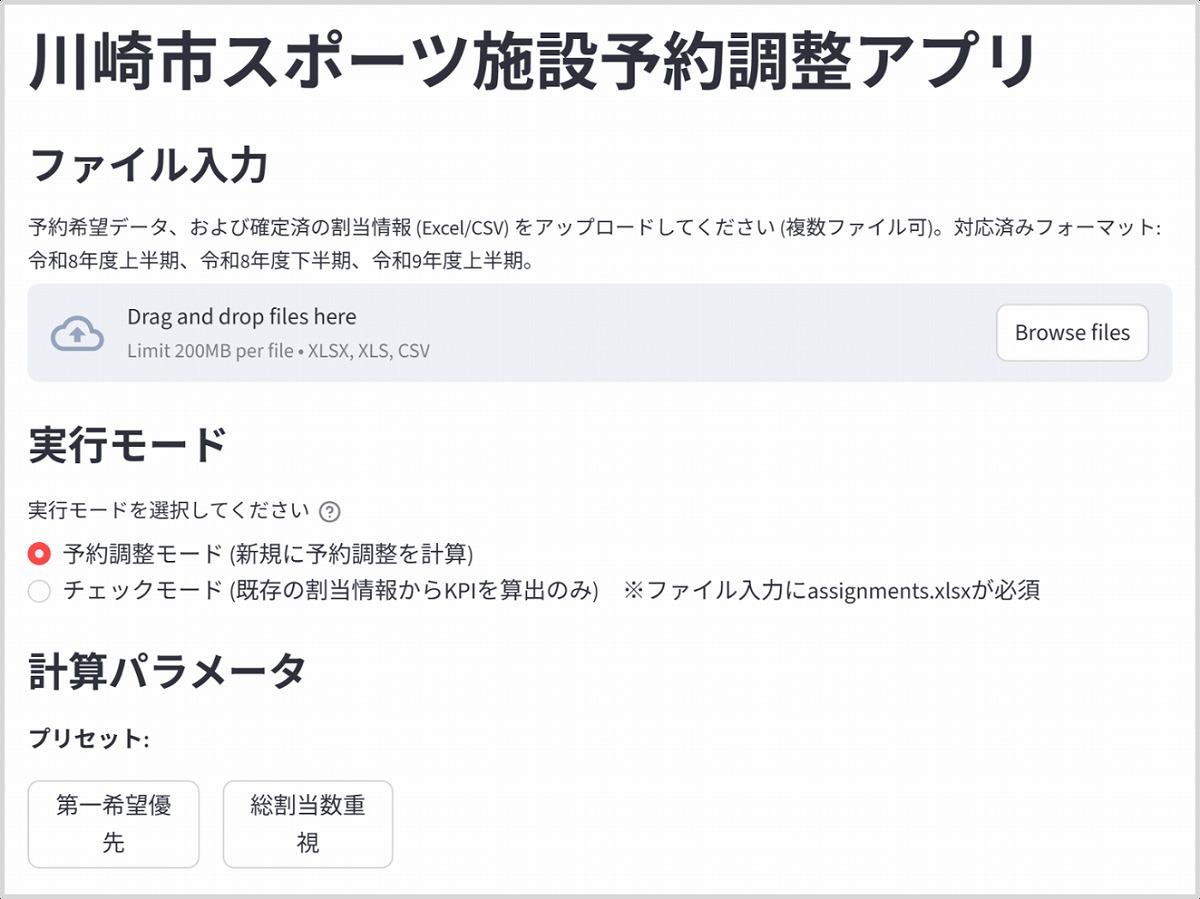1200x899 pixels.
Task: Click the ファイル入力 heading
Action: (x=149, y=165)
